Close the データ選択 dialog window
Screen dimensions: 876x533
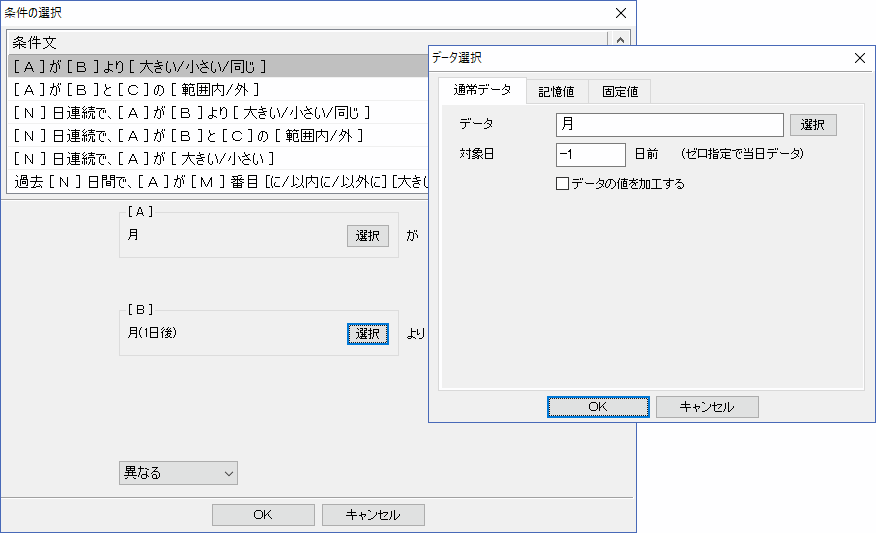tap(860, 58)
